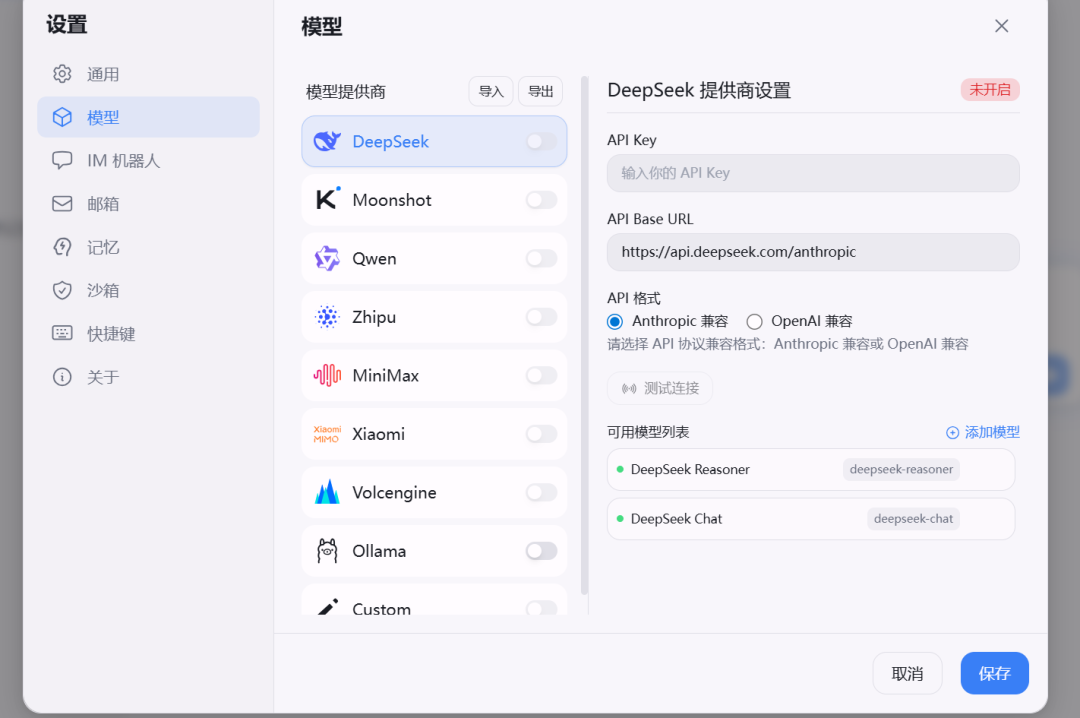This screenshot has height=718, width=1080.
Task: Click the Volcengine mountain logo icon
Action: point(327,492)
